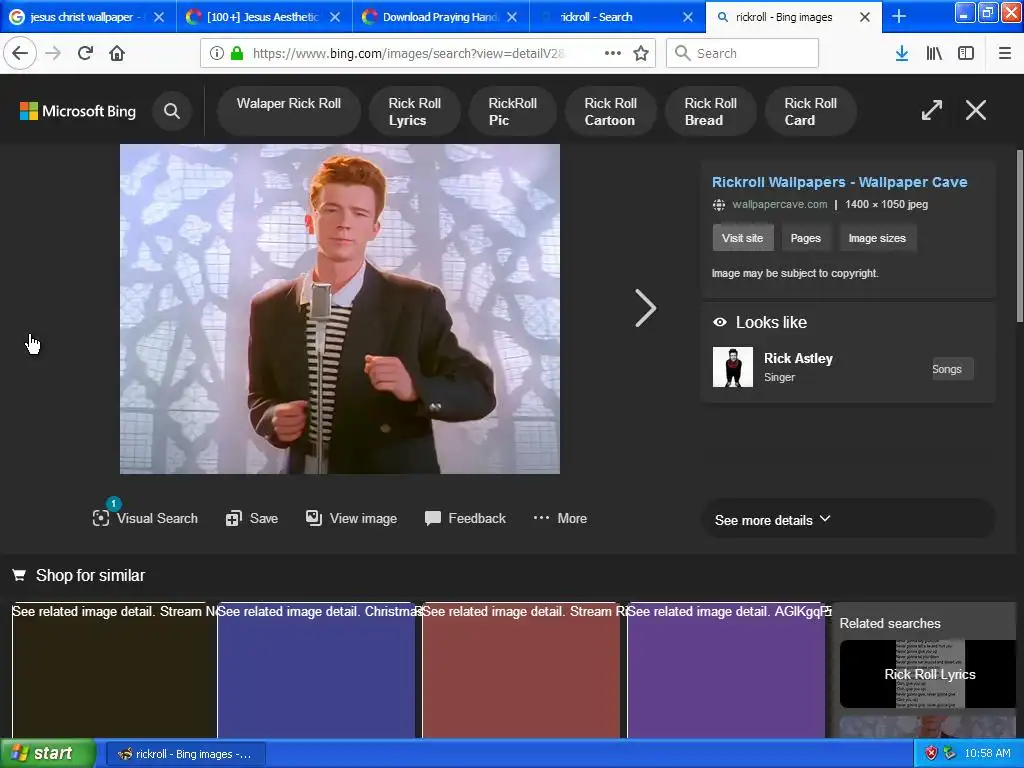The height and width of the screenshot is (768, 1024).
Task: Select the Rick Roll Card suggestion chip
Action: [x=810, y=111]
